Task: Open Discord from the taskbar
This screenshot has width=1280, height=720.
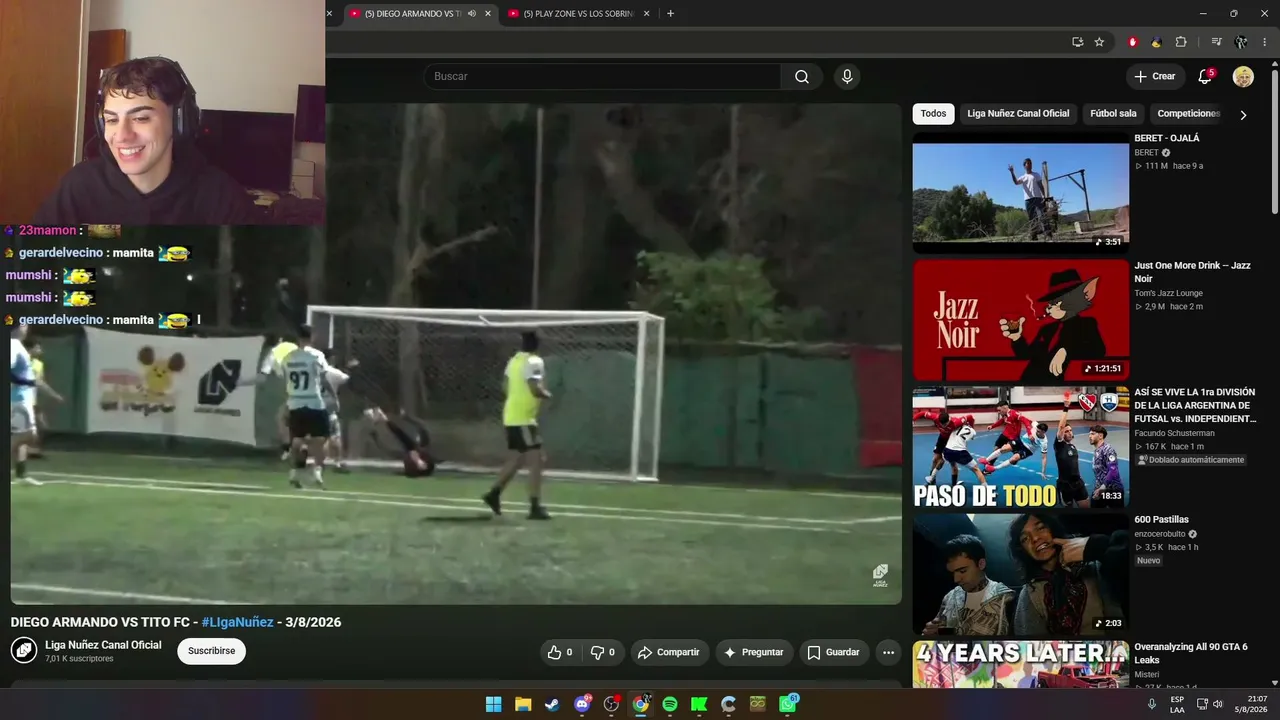Action: point(582,704)
